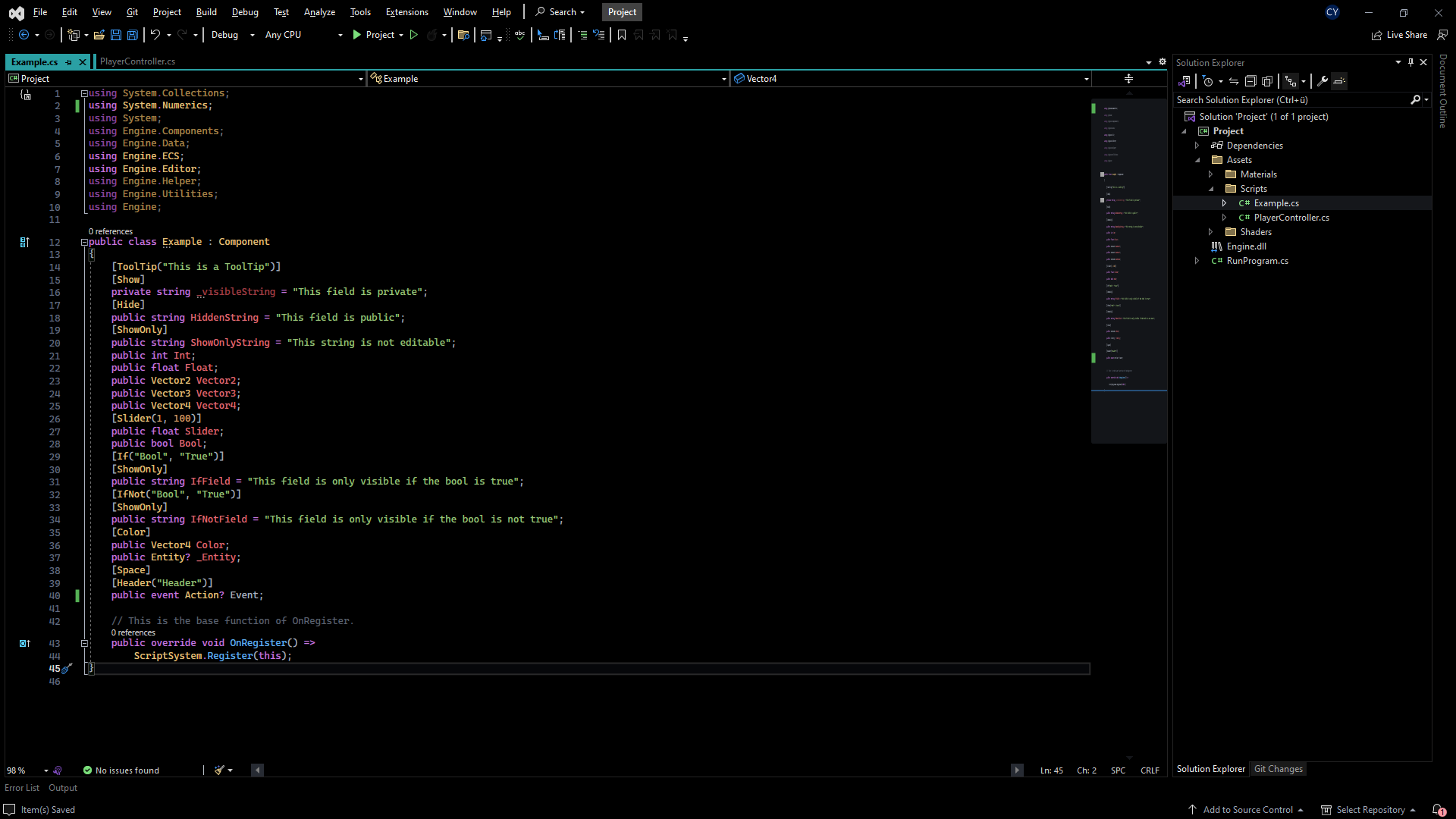
Task: Collapse the Scripts folder in Solution Explorer
Action: click(x=1211, y=189)
